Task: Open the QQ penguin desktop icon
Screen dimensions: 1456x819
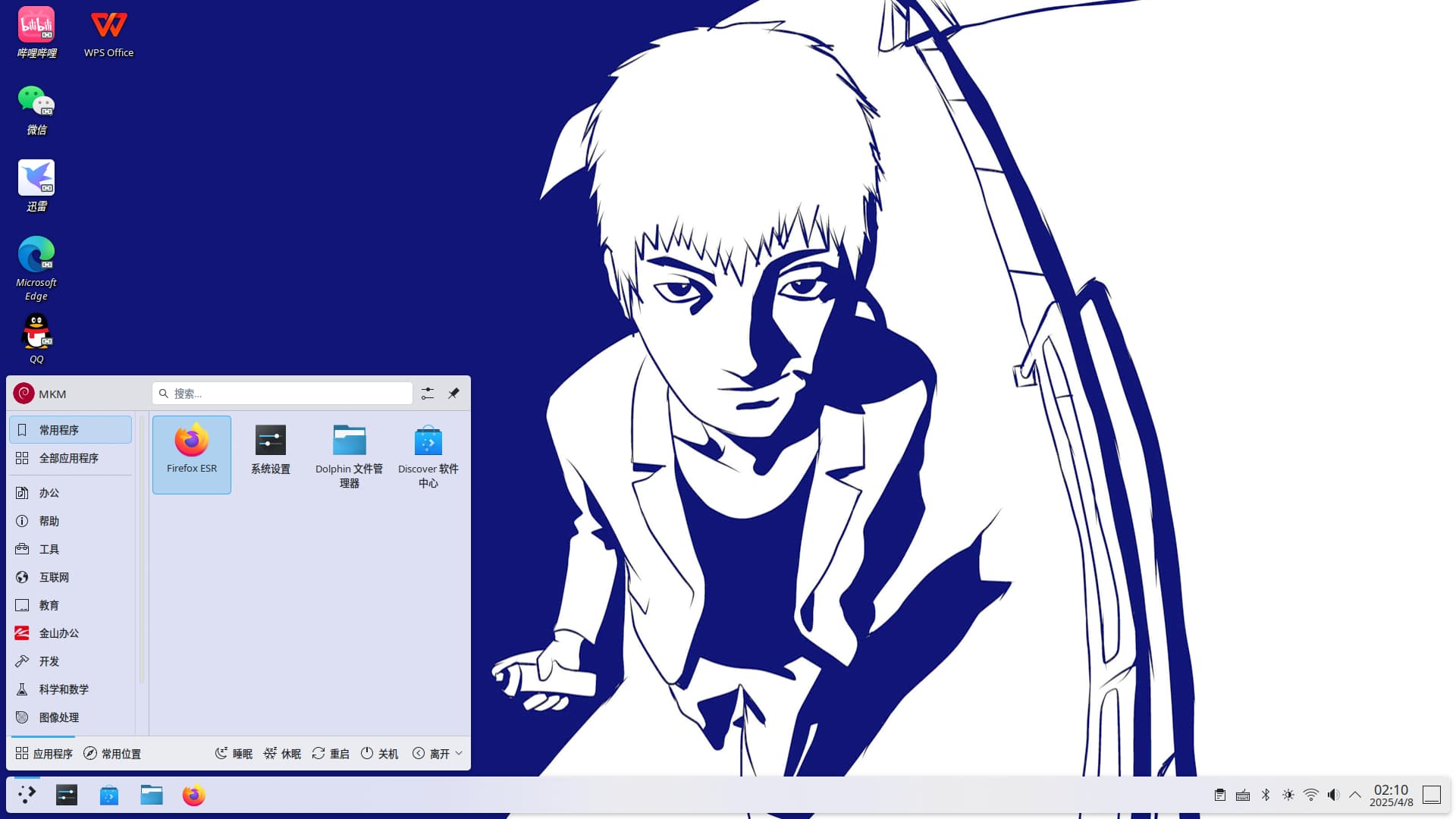Action: (x=36, y=338)
